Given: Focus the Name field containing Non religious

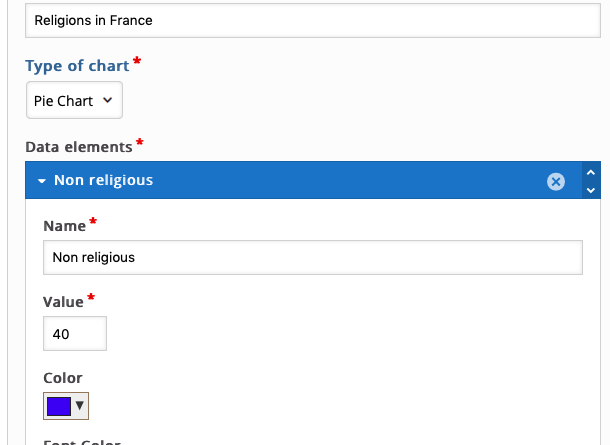Looking at the screenshot, I should (x=313, y=258).
